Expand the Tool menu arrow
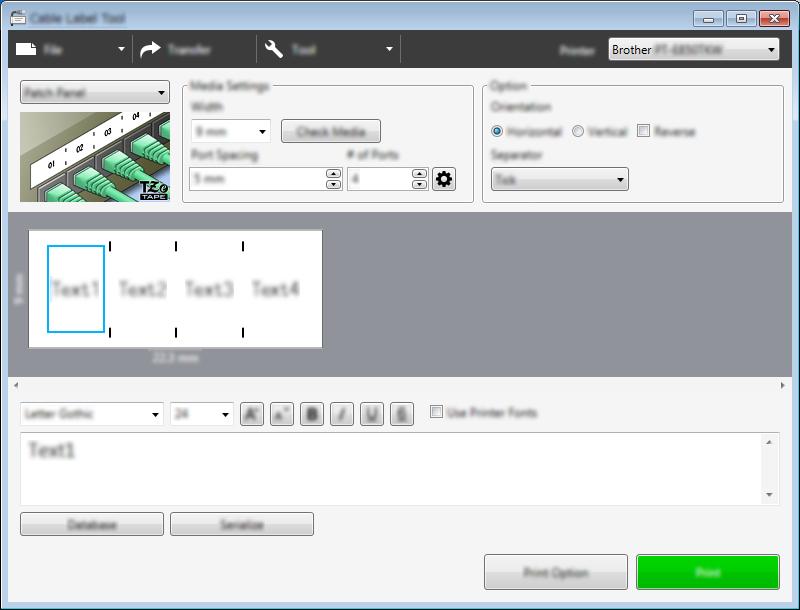 point(389,49)
